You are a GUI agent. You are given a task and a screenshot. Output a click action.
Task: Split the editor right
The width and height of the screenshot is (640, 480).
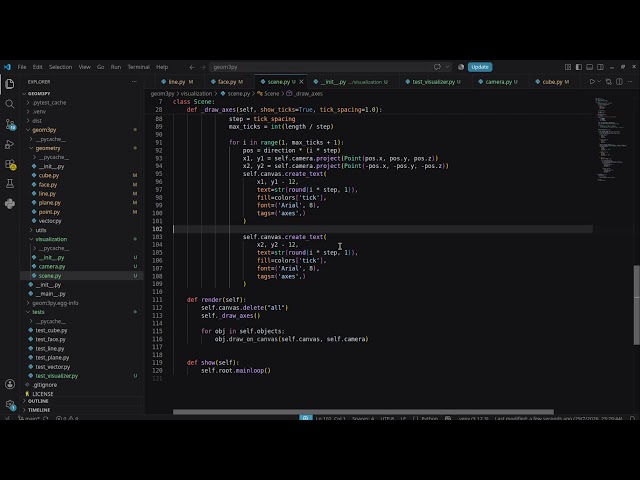point(619,82)
